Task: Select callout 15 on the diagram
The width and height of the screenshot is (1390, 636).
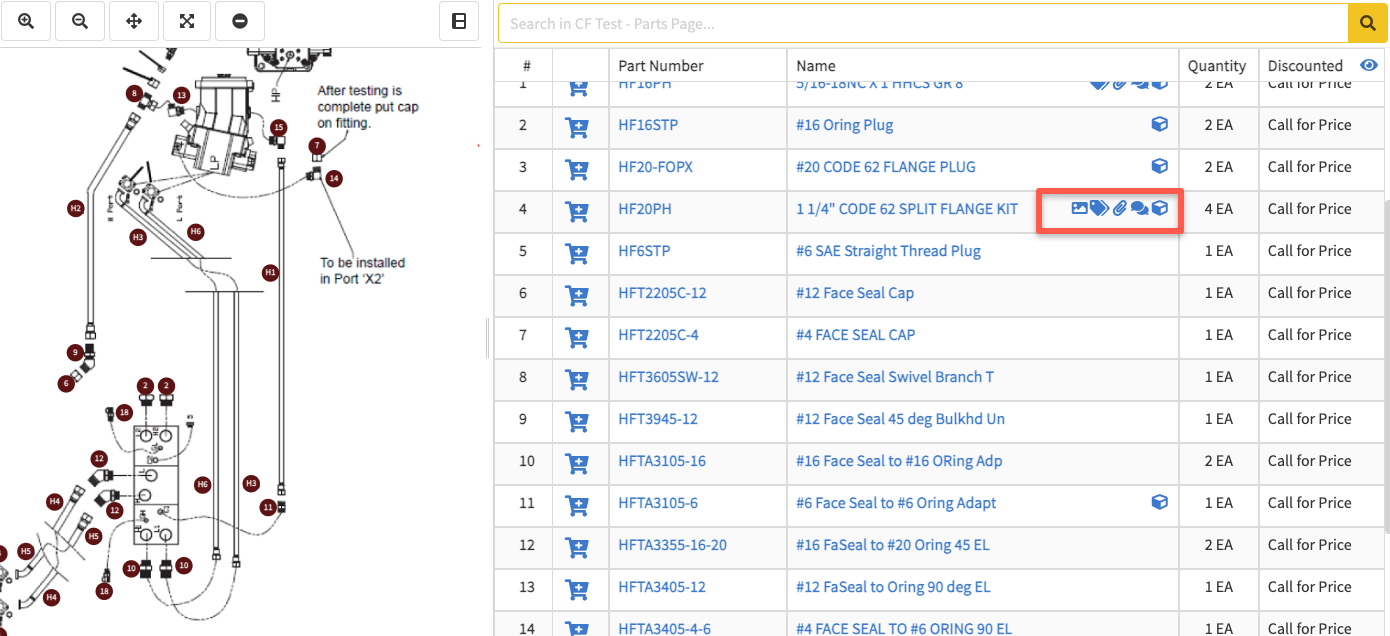Action: [279, 127]
